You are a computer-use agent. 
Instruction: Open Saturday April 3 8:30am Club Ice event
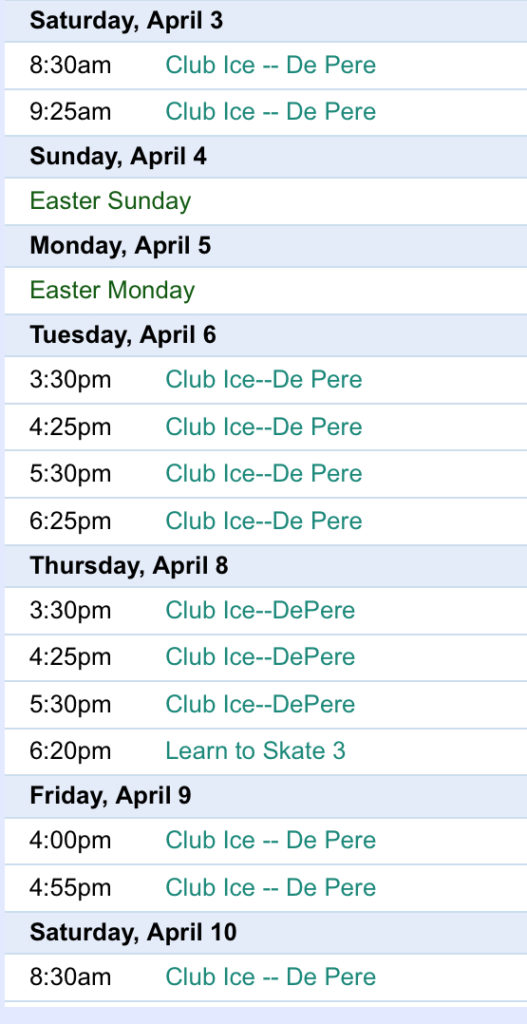[270, 65]
